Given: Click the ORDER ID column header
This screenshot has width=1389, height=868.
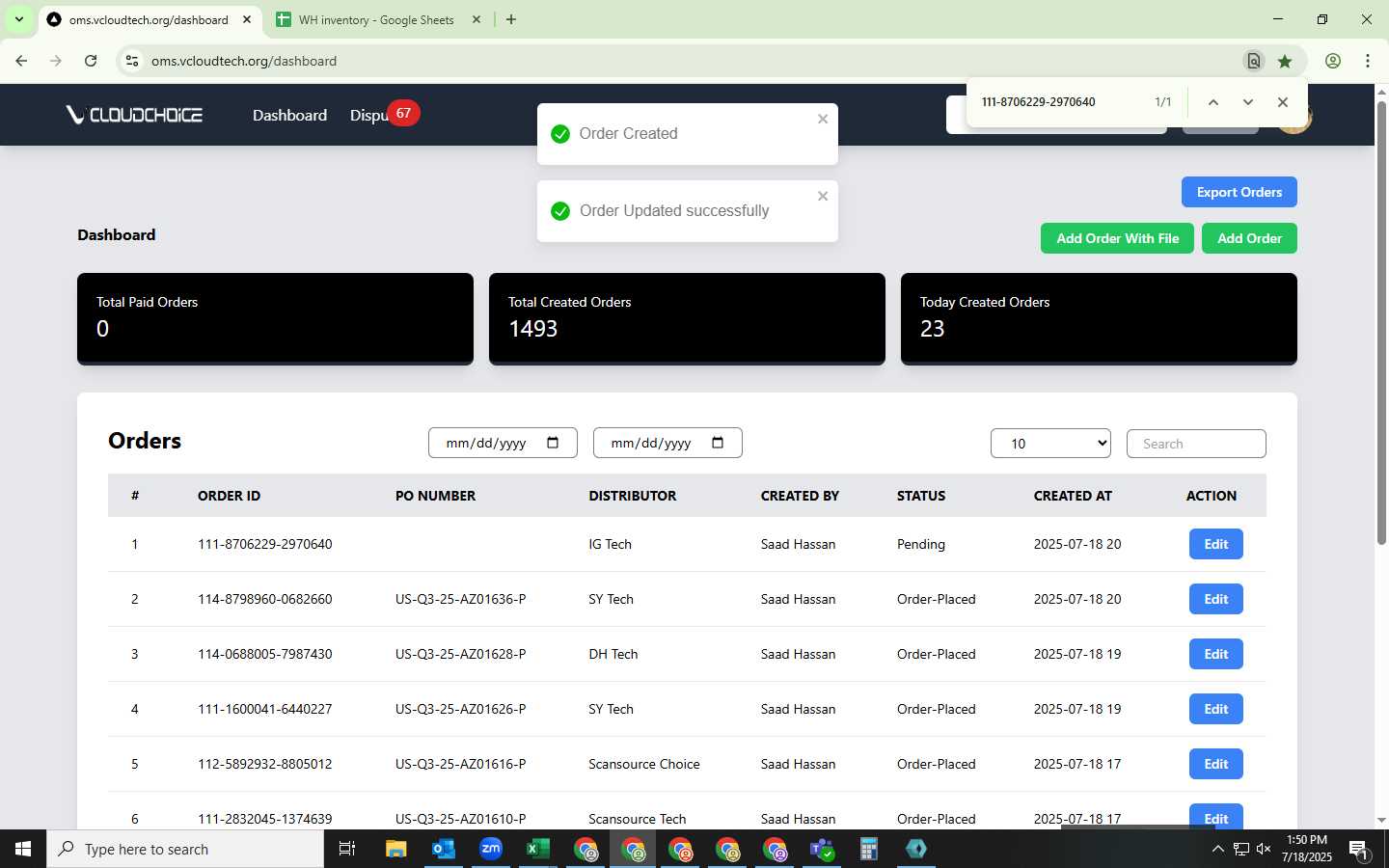Looking at the screenshot, I should pyautogui.click(x=229, y=496).
